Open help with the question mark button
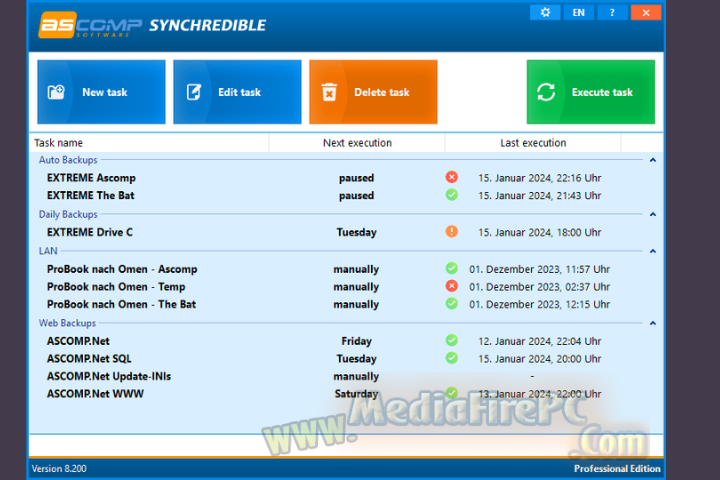This screenshot has width=720, height=480. (612, 12)
